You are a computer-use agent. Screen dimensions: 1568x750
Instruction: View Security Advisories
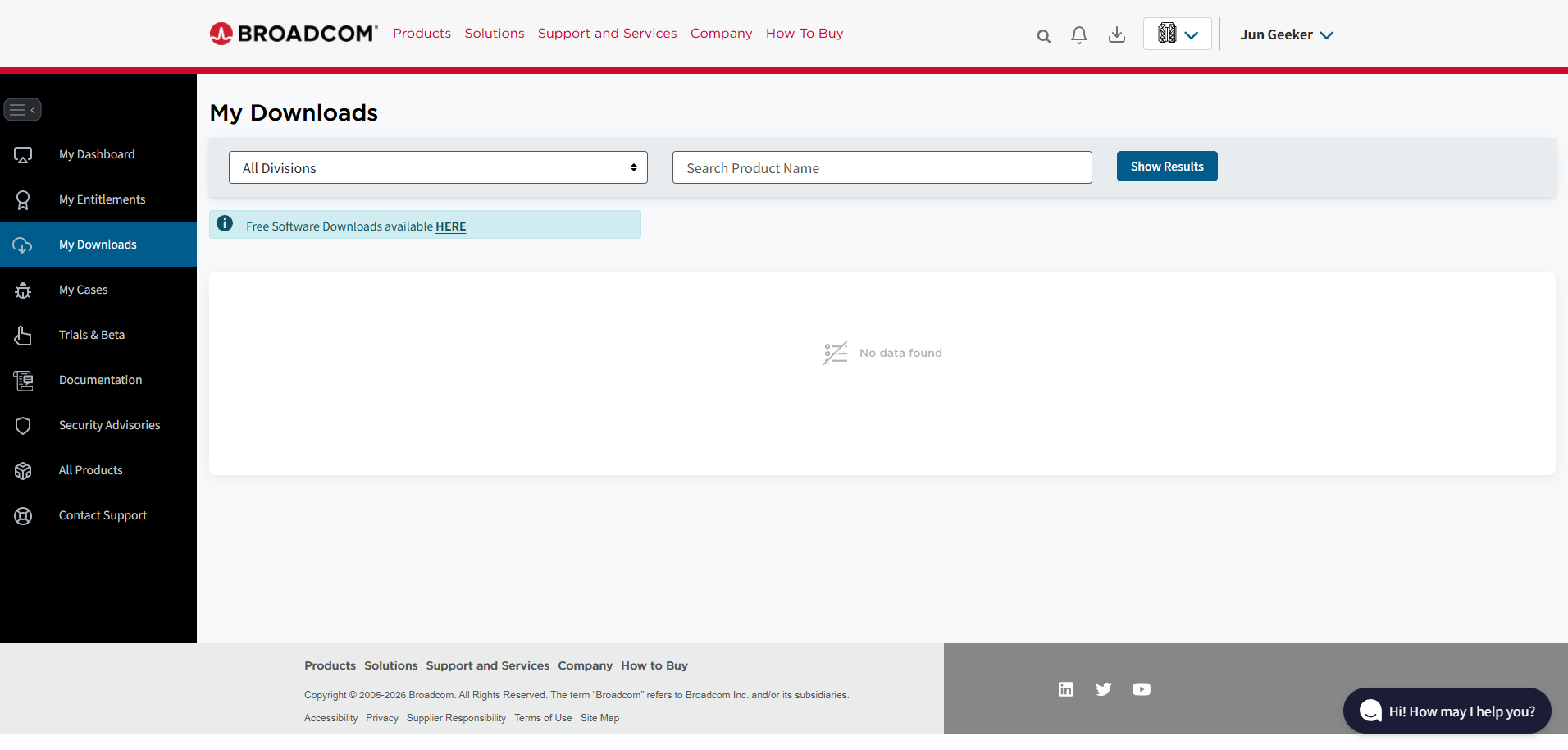[109, 425]
